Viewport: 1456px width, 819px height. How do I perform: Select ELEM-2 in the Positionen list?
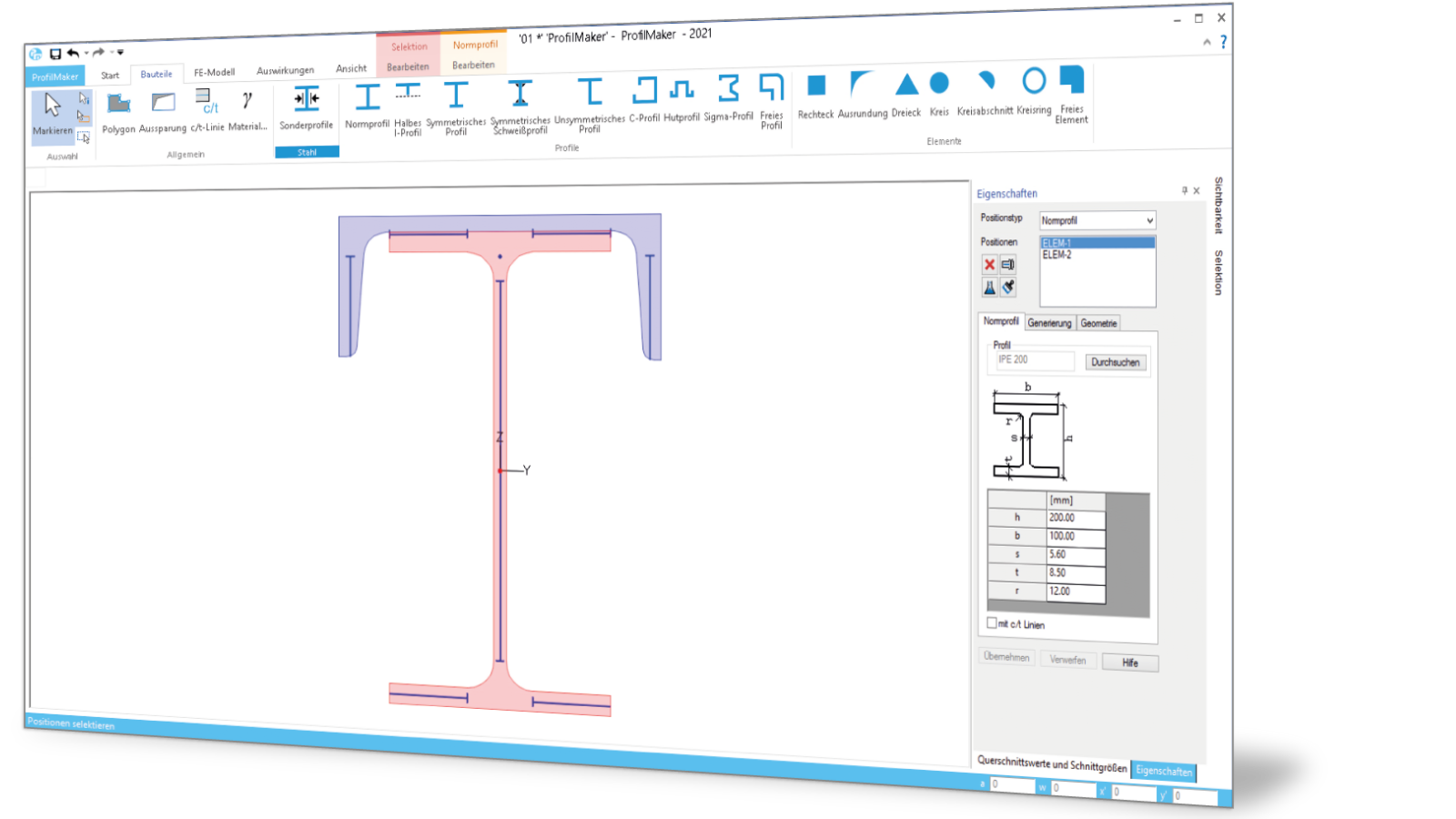pyautogui.click(x=1097, y=255)
